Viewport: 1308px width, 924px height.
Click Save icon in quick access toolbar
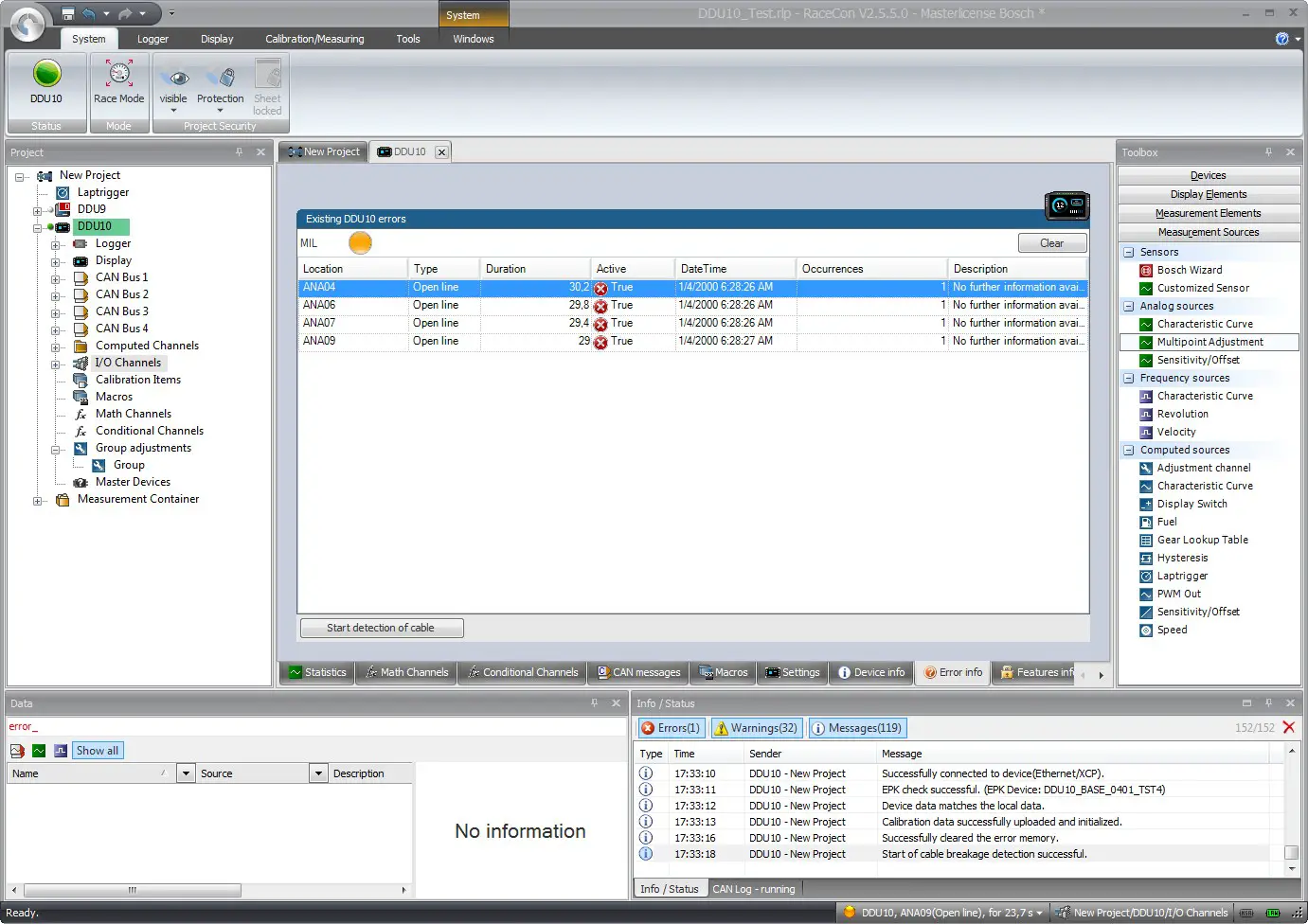68,13
